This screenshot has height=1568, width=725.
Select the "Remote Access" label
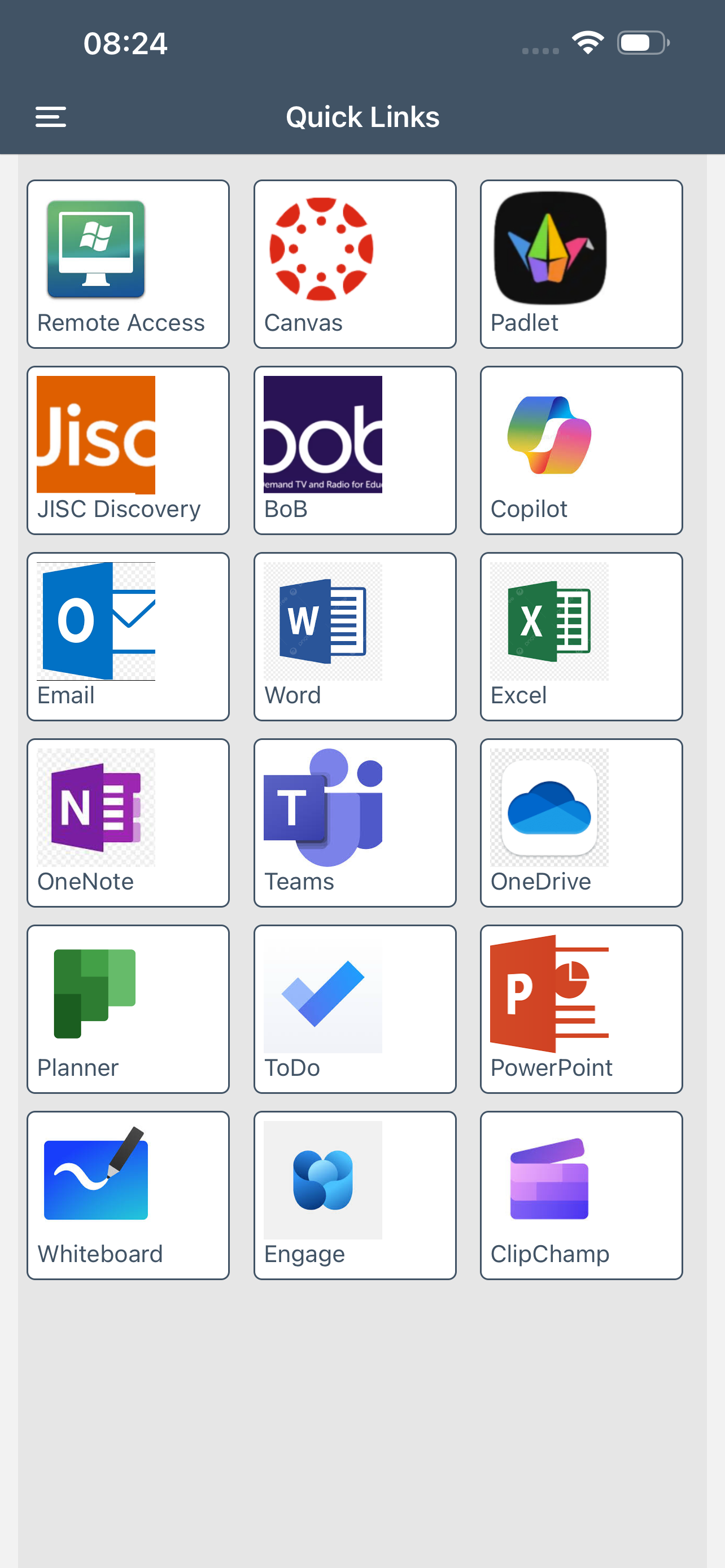[x=121, y=323]
